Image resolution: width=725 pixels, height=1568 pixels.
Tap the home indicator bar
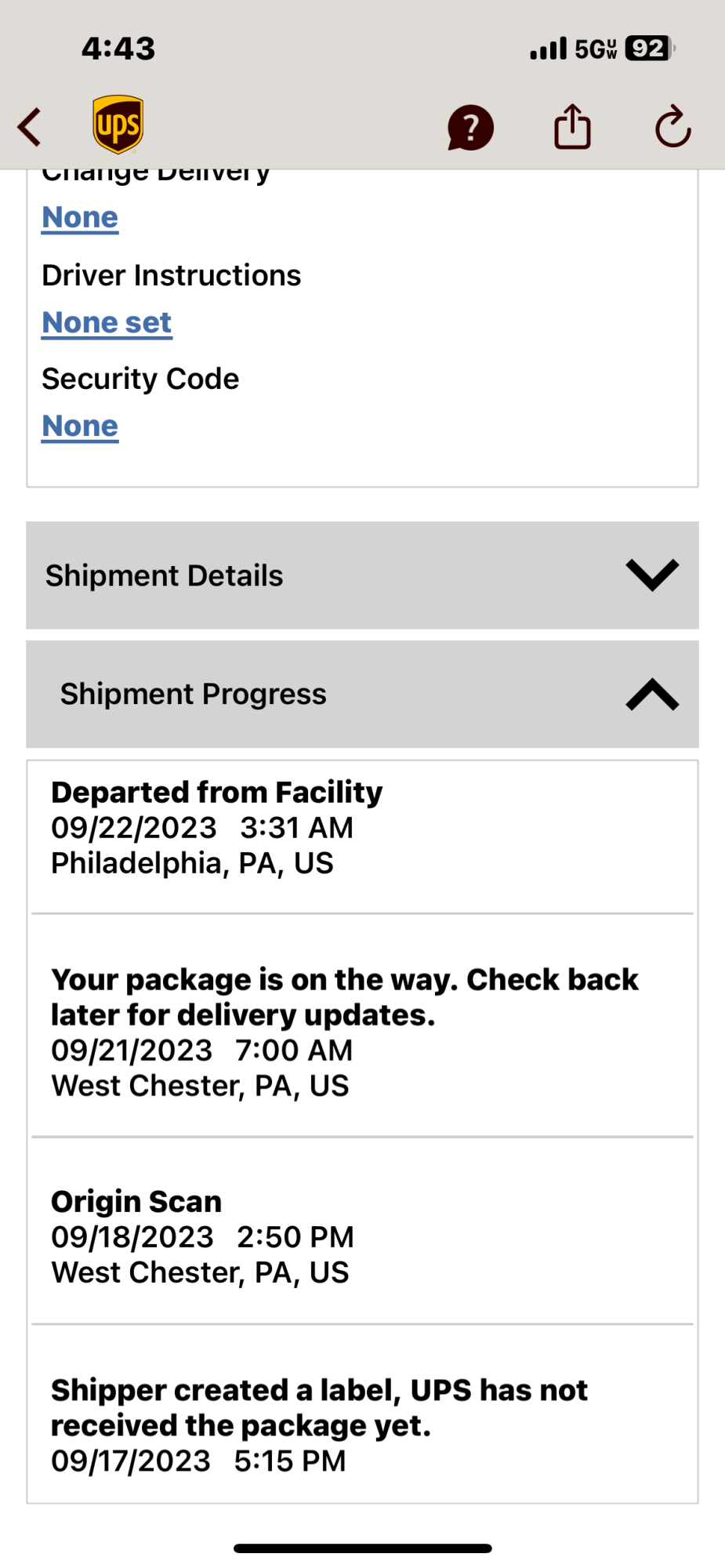click(362, 1548)
